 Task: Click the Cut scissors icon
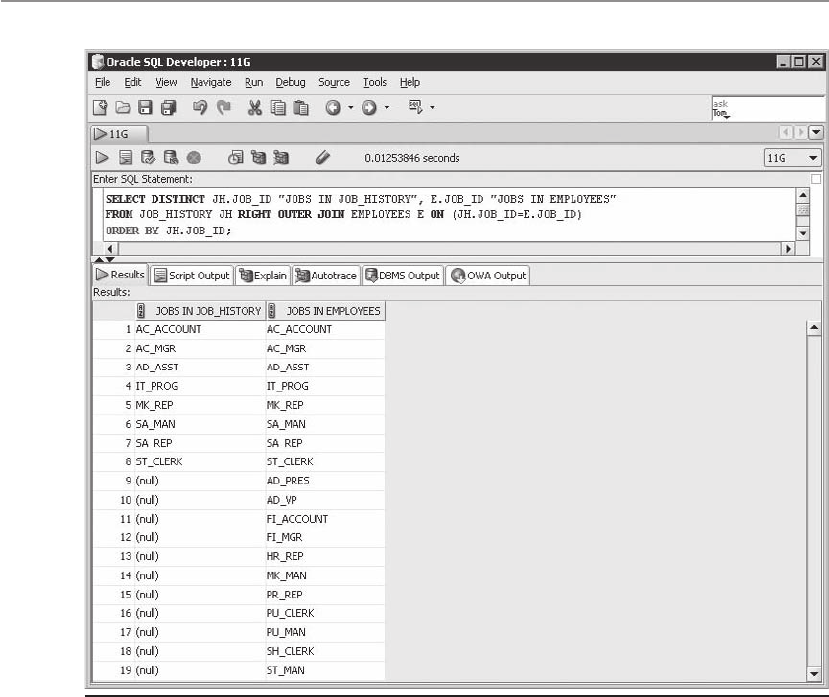click(255, 108)
